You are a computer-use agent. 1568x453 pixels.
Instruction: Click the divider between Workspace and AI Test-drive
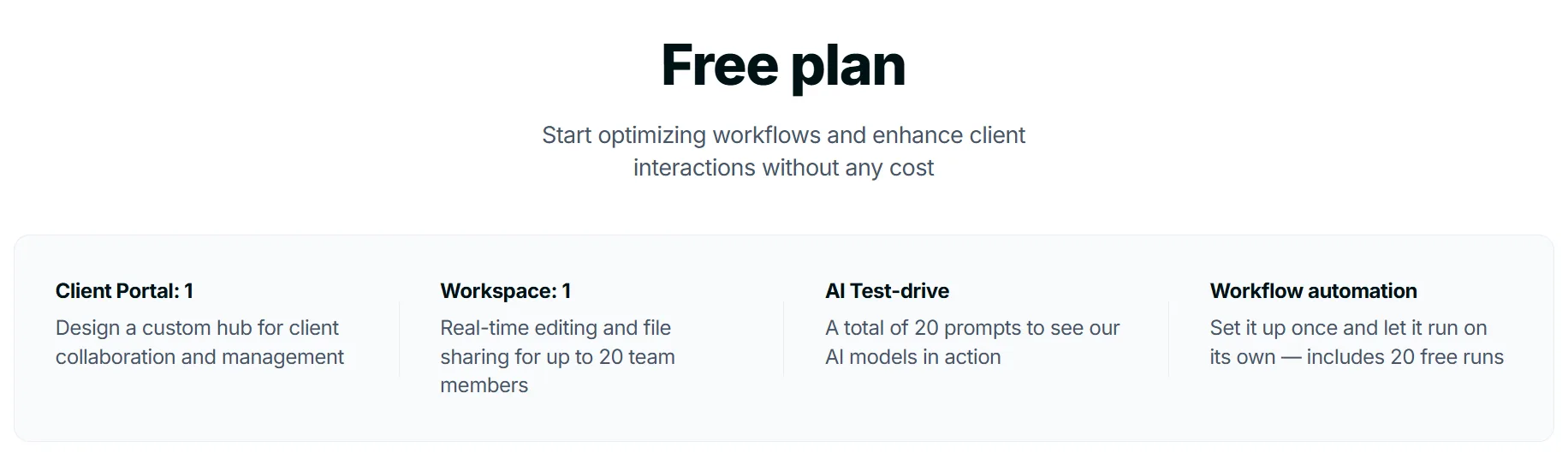[x=783, y=339]
